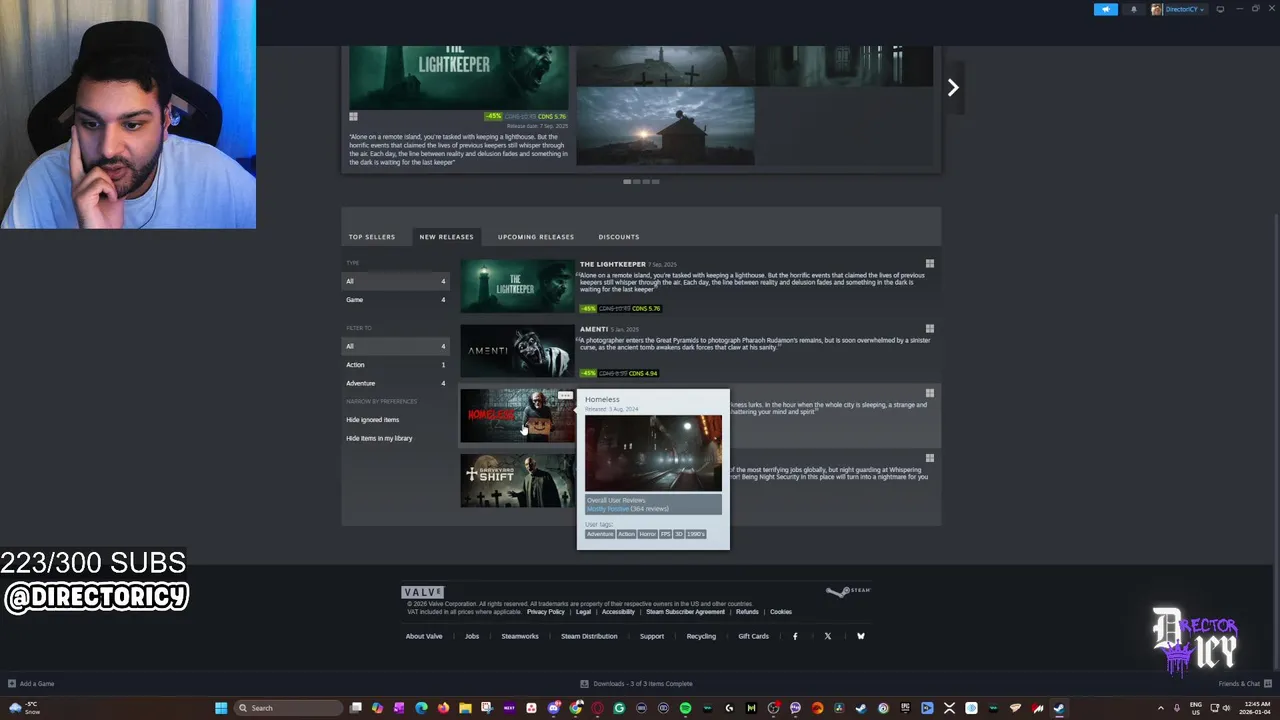Screen dimensions: 1280x720
Task: Toggle Hide items in my library
Action: [379, 438]
